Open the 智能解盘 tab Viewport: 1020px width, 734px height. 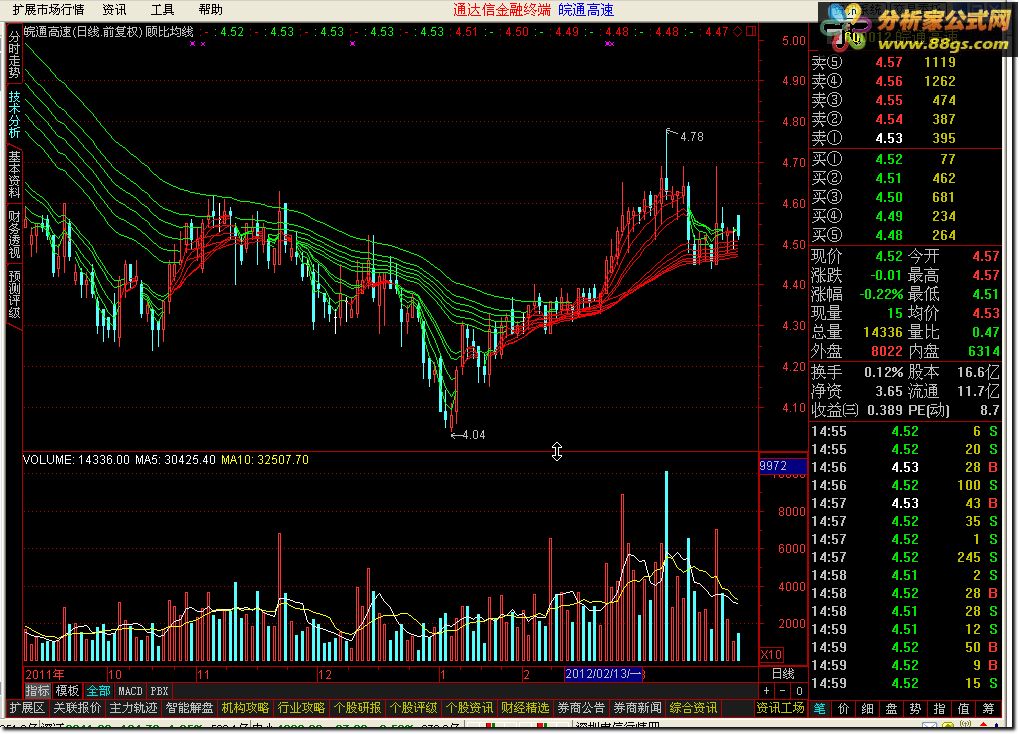(x=189, y=708)
